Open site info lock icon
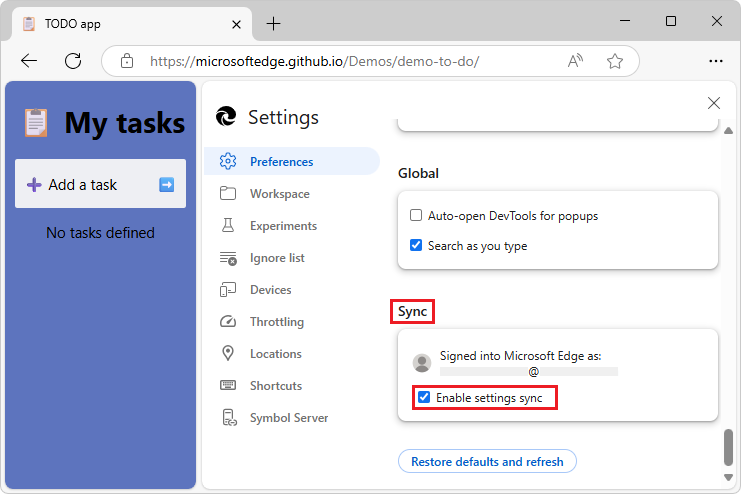This screenshot has height=494, width=741. 127,61
